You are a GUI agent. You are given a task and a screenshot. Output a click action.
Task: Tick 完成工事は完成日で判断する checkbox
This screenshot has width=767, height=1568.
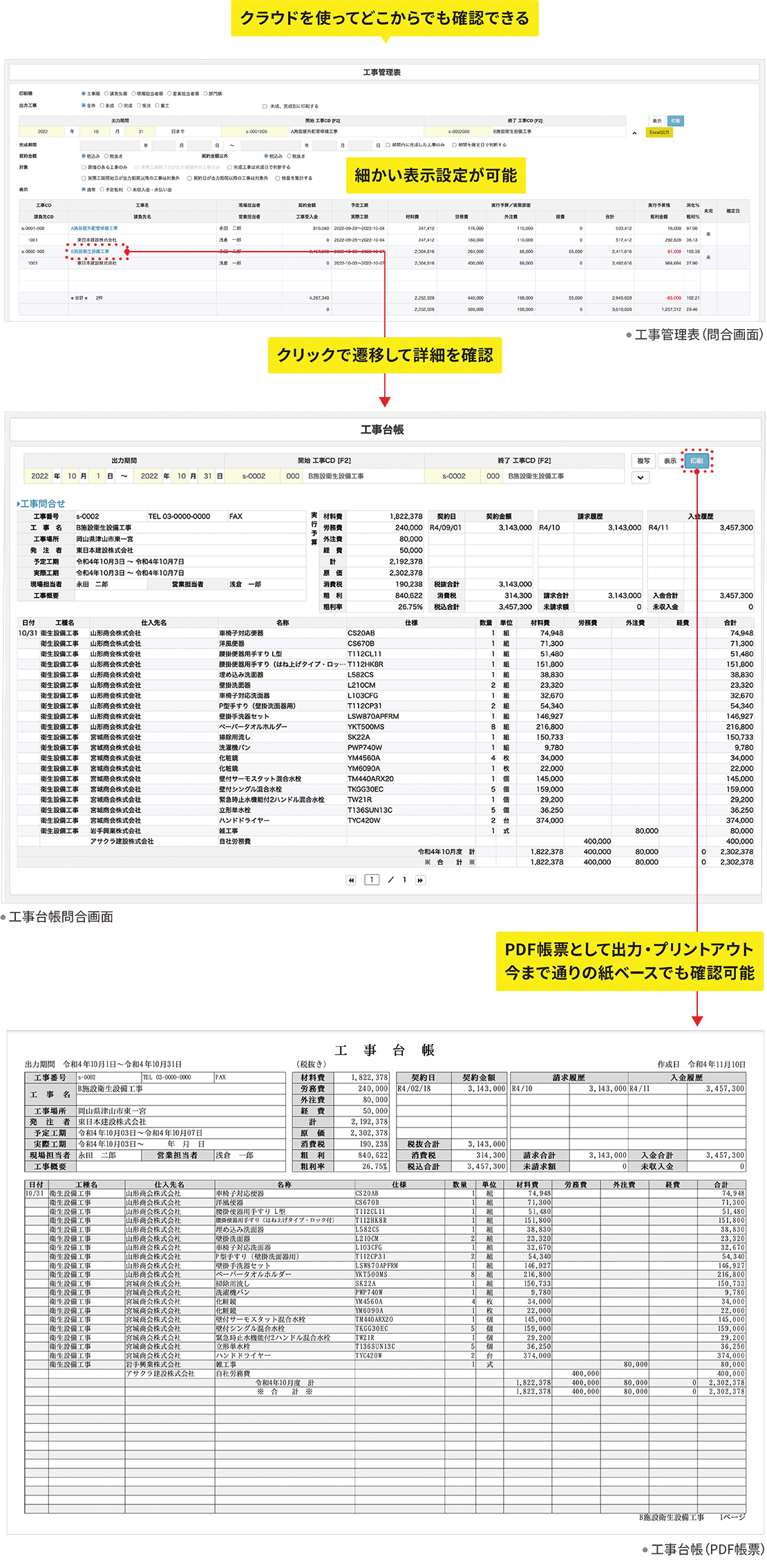coord(229,167)
